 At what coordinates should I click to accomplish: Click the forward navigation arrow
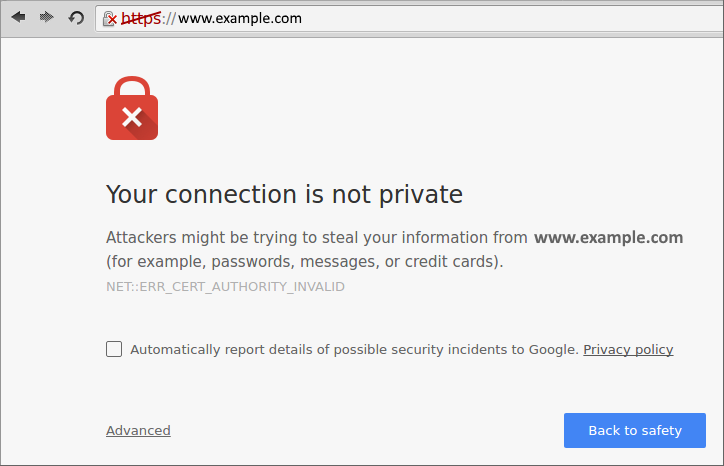47,18
